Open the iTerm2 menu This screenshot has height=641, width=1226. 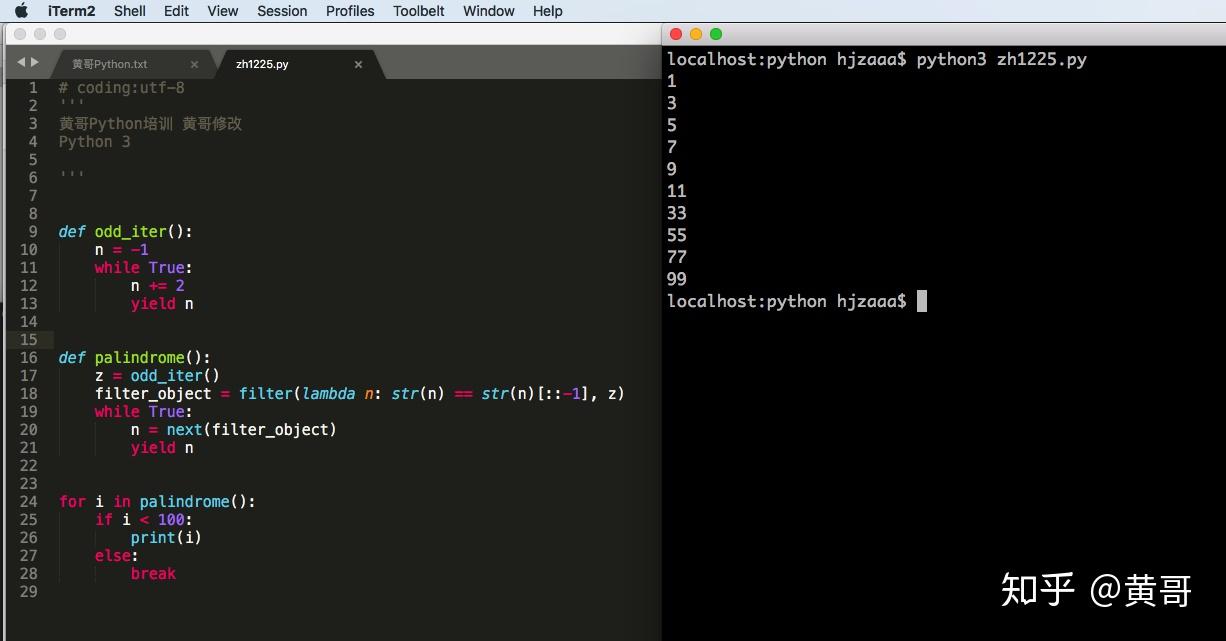pyautogui.click(x=70, y=11)
